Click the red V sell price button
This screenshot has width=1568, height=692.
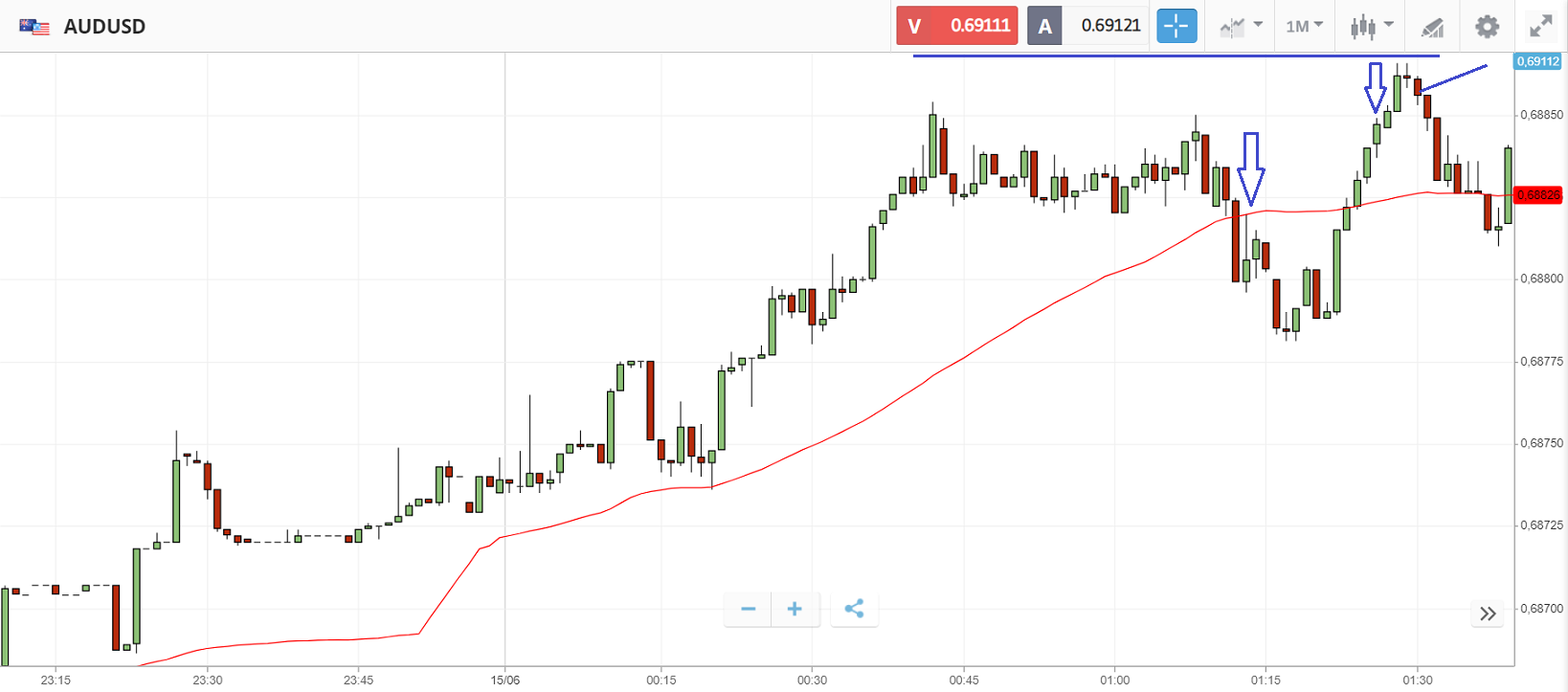956,26
